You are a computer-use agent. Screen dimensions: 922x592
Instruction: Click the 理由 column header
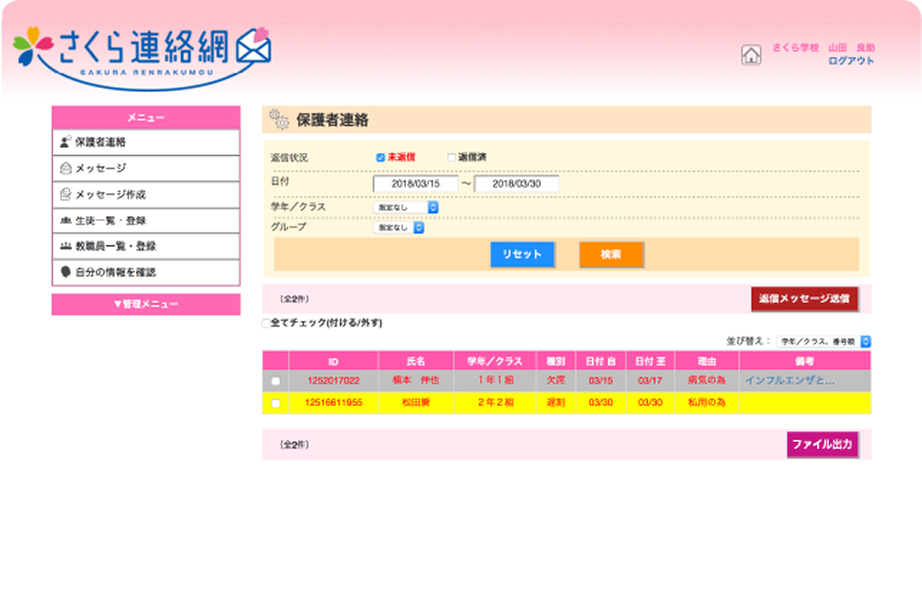[x=707, y=361]
